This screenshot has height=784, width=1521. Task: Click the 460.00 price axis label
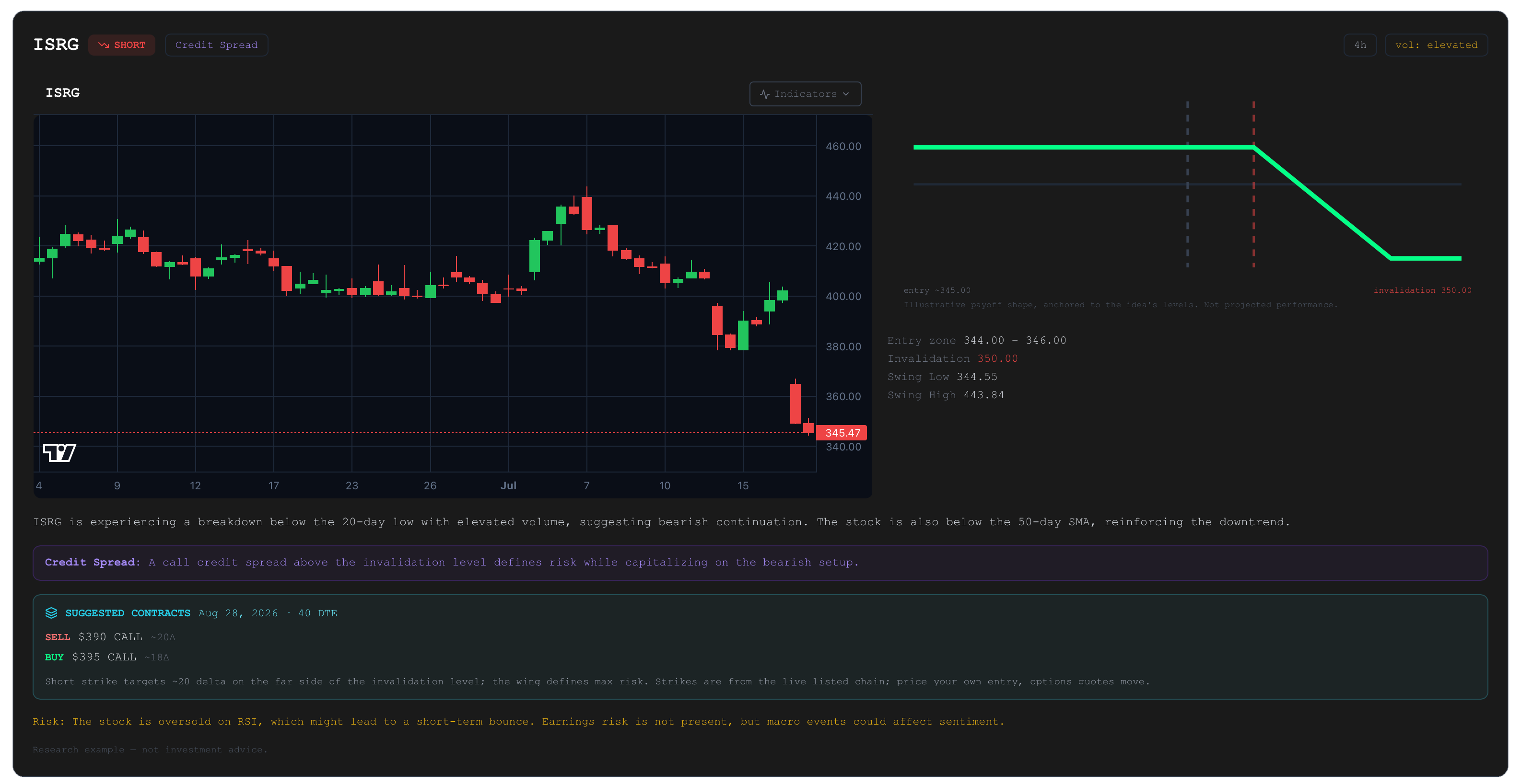(842, 146)
